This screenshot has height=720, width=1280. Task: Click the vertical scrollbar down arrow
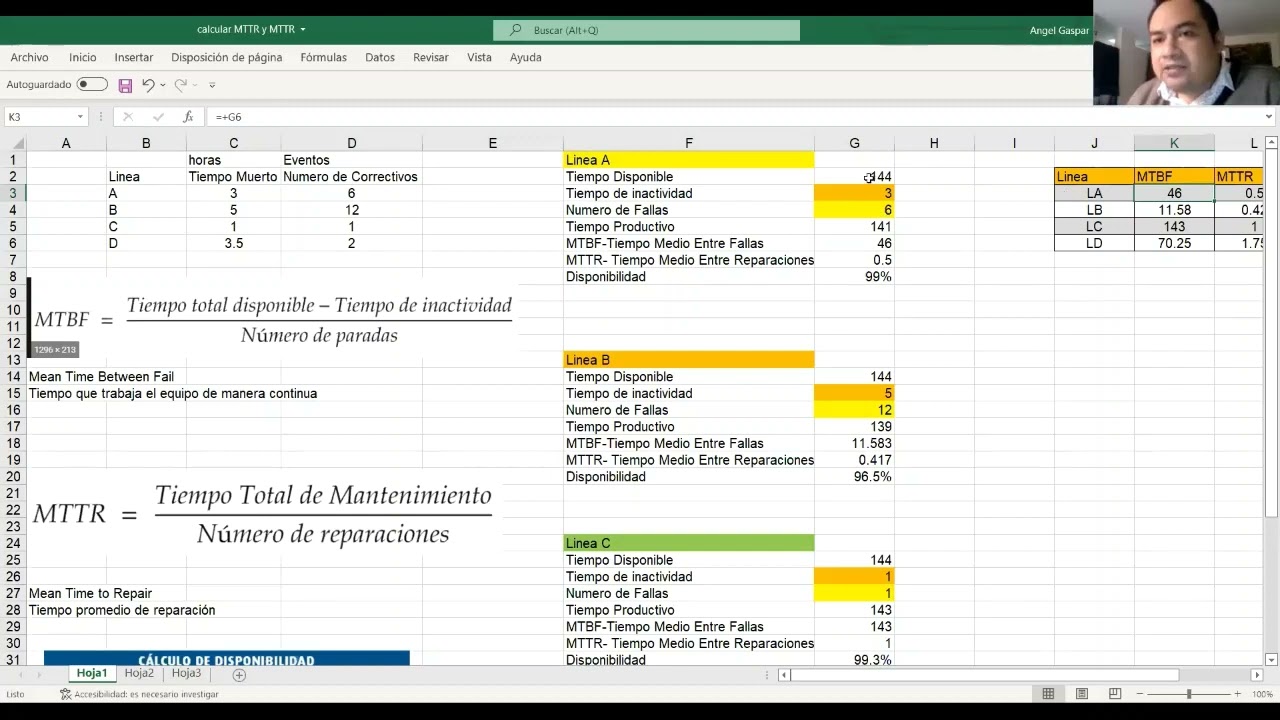1272,660
